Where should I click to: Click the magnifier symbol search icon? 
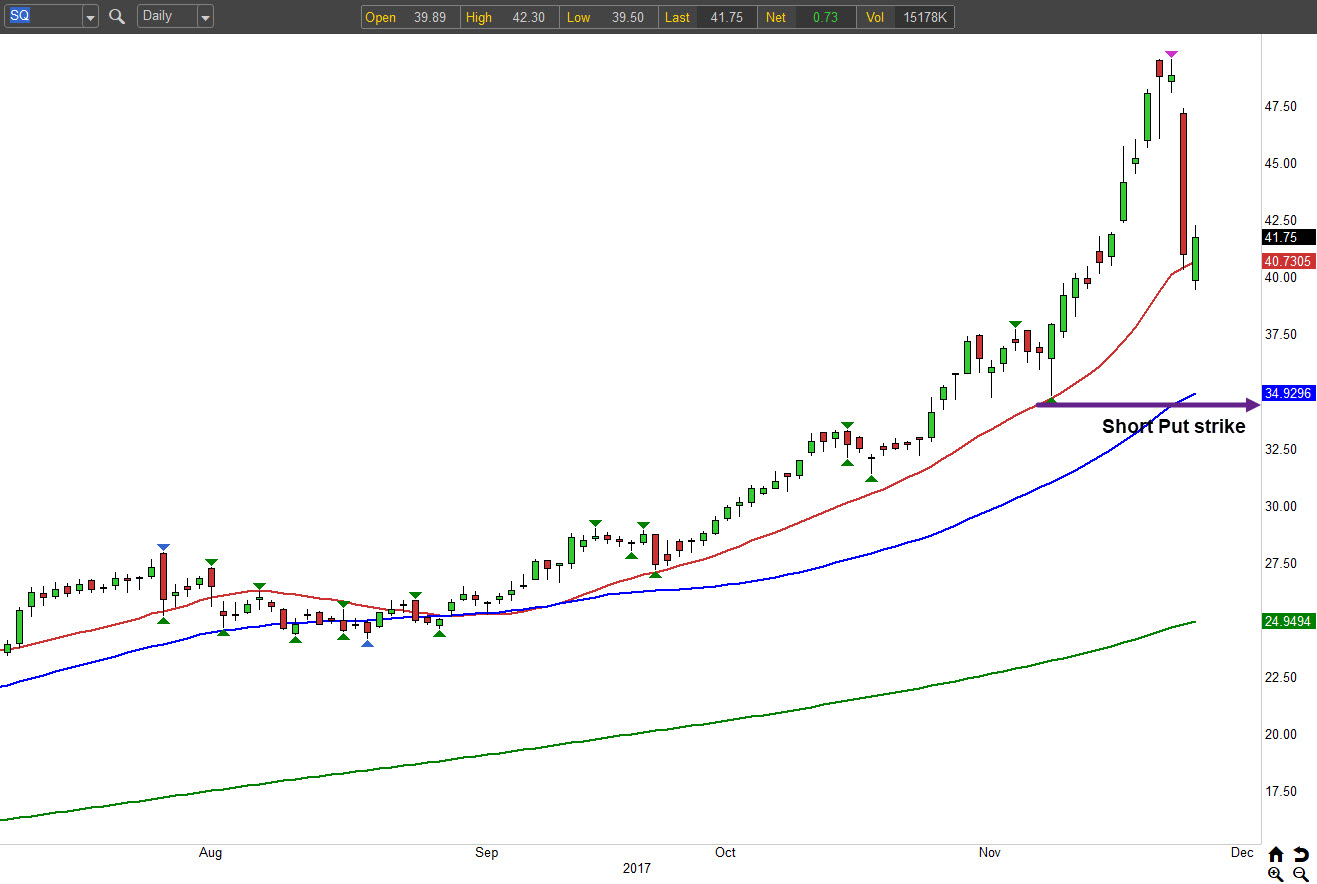coord(117,16)
